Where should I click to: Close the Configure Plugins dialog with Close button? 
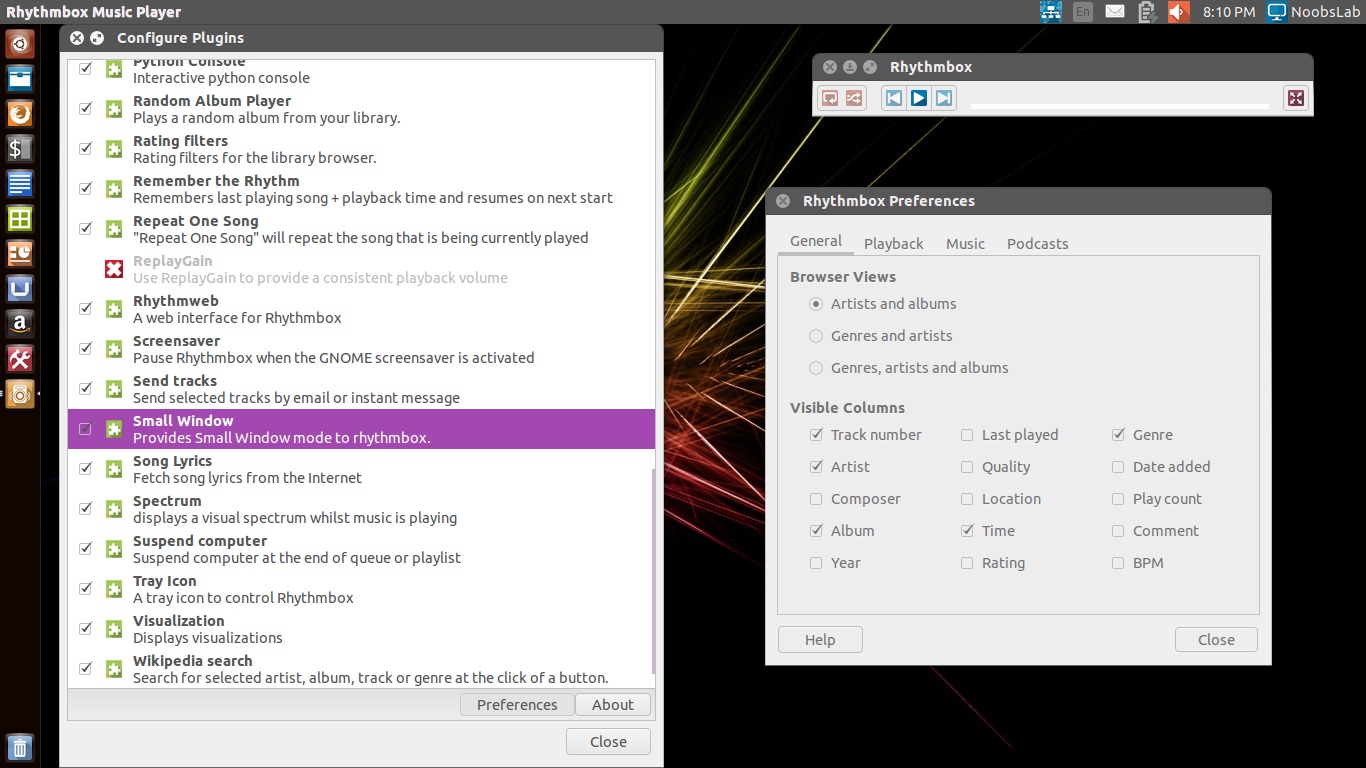point(608,742)
